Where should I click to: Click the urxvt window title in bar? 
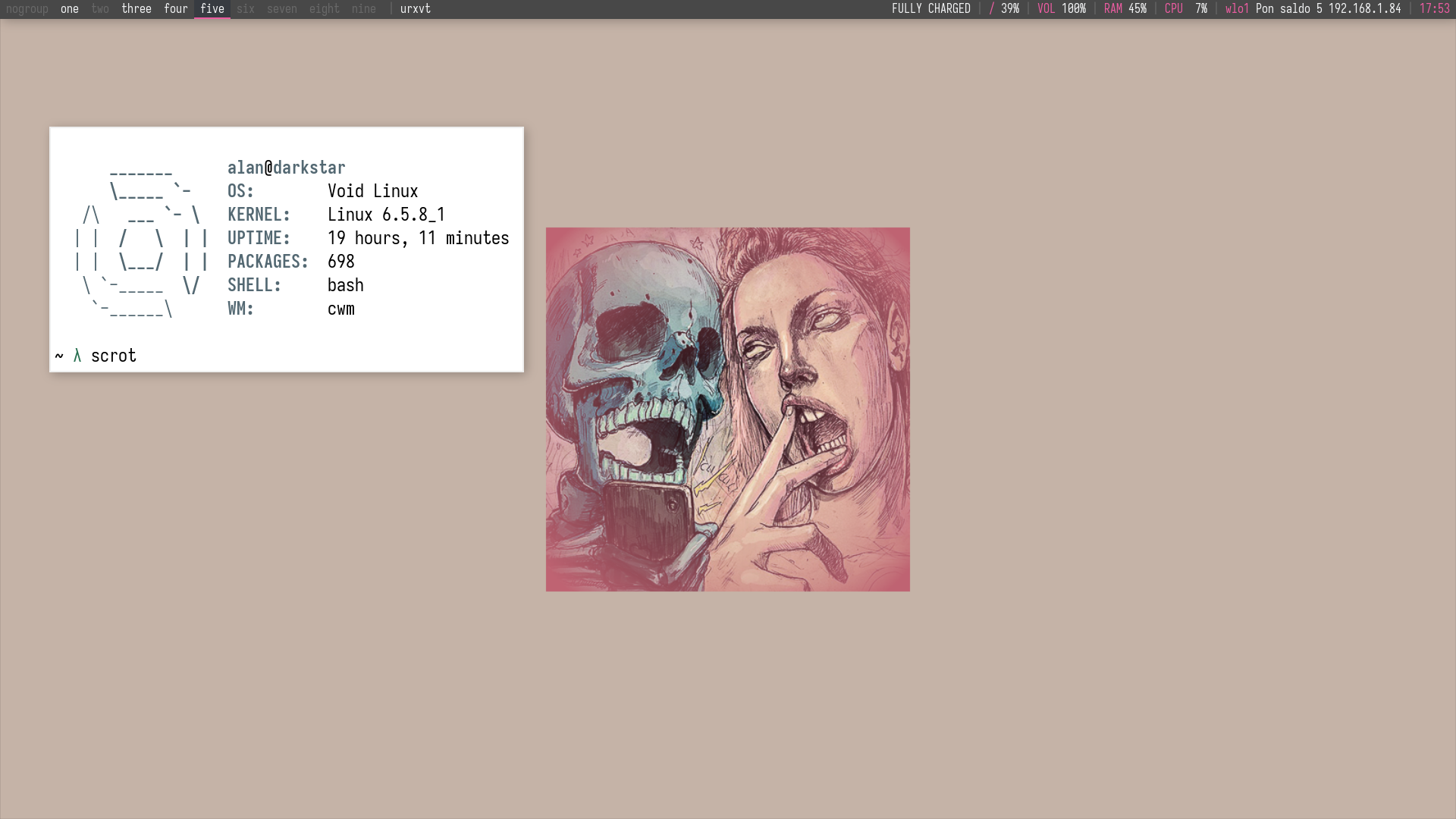tap(416, 9)
